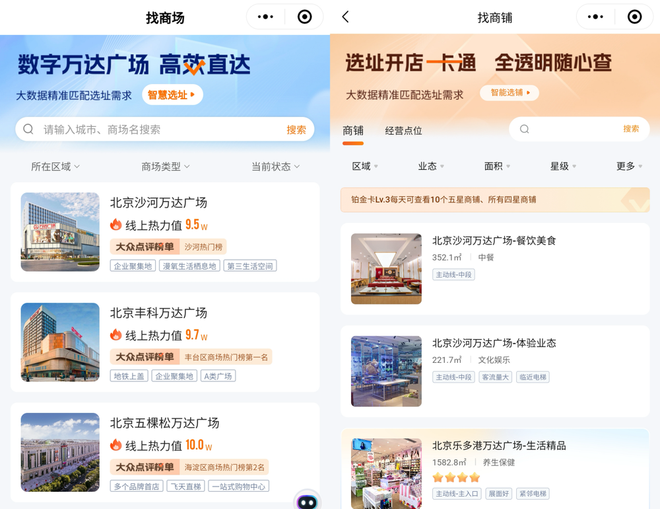
Task: Expand the 面积 area filter
Action: coord(498,166)
